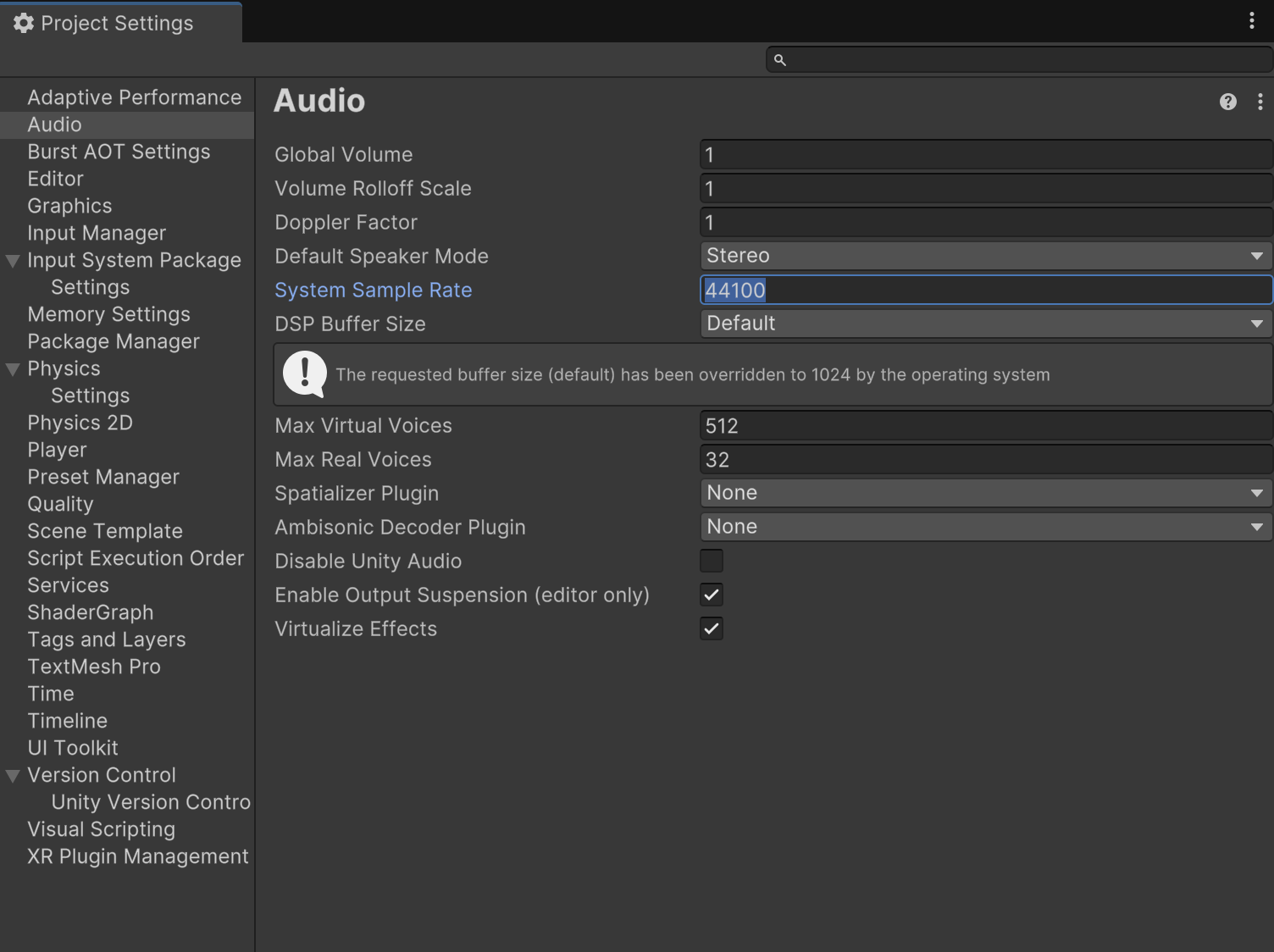Image resolution: width=1274 pixels, height=952 pixels.
Task: Open the Spatializer Plugin dropdown
Action: tap(985, 493)
